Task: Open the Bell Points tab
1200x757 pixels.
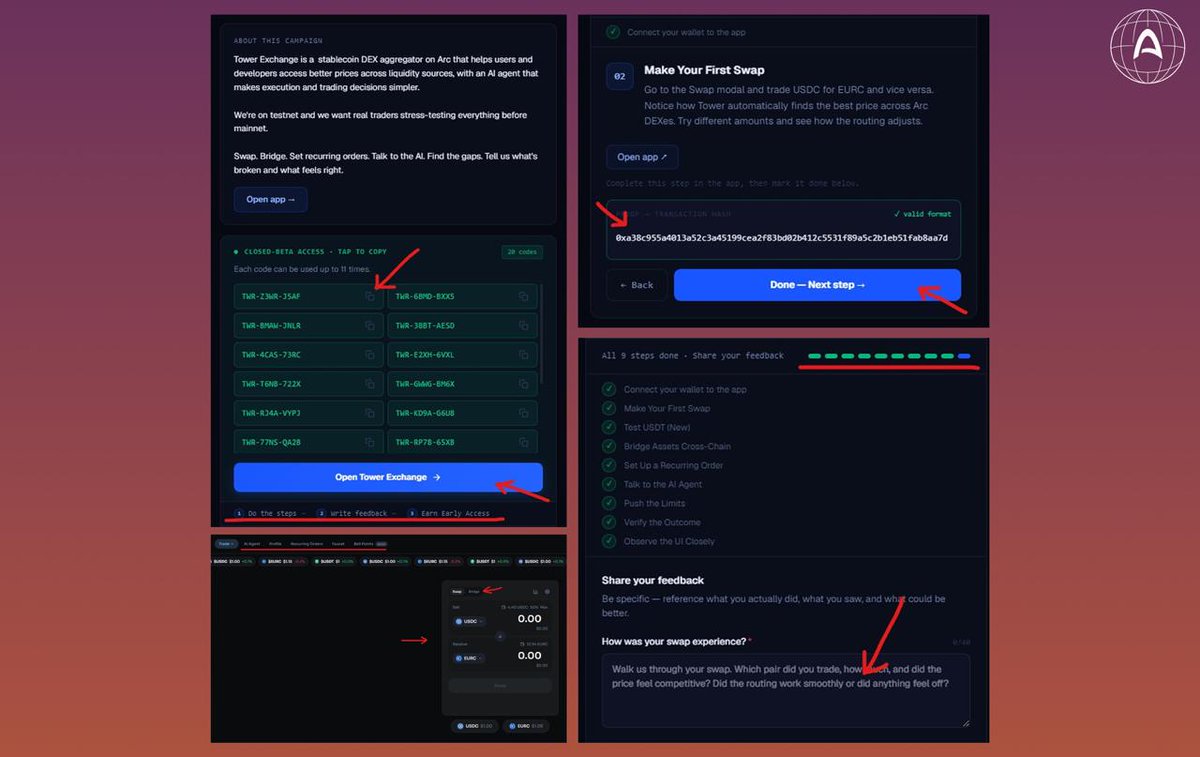Action: click(370, 544)
